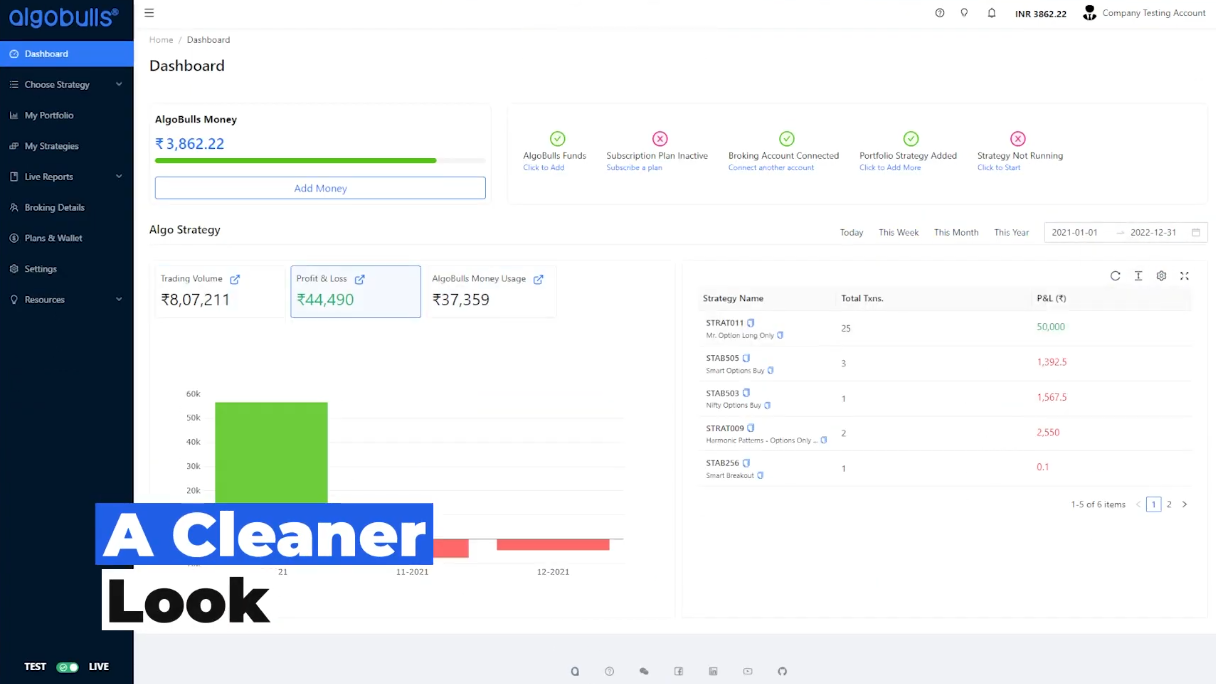Click the 50,000 P&L value
The height and width of the screenshot is (684, 1216).
coord(1051,327)
